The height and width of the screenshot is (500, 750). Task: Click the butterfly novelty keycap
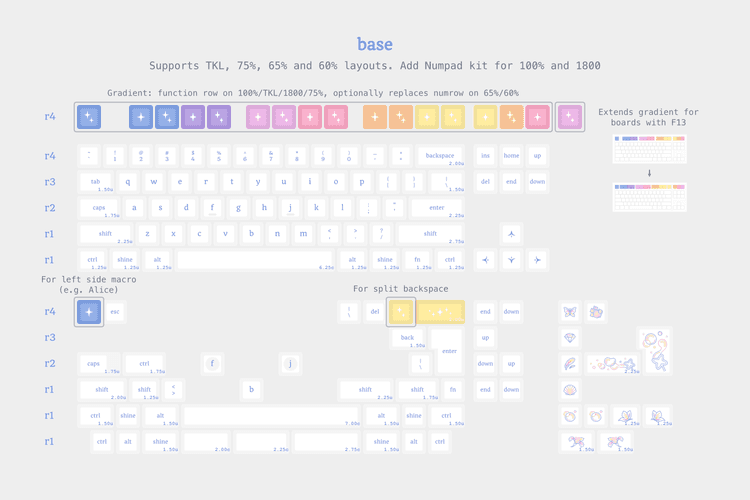(x=570, y=311)
